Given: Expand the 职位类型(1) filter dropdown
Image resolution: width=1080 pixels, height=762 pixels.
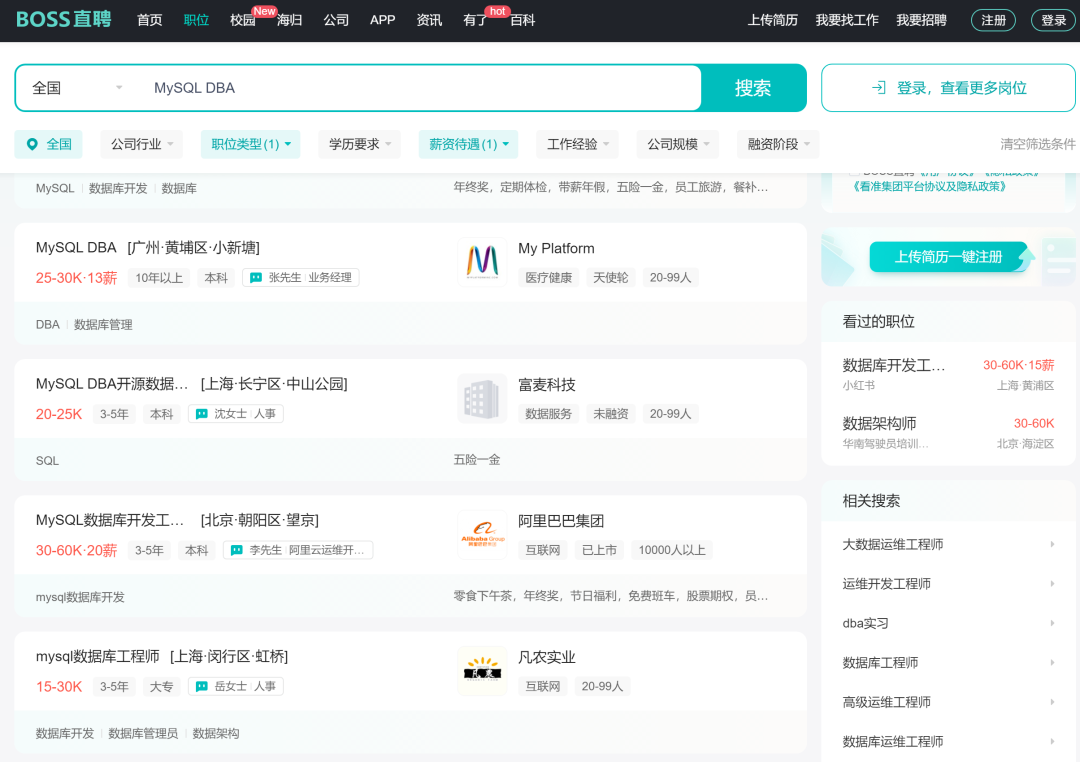Looking at the screenshot, I should (x=251, y=144).
